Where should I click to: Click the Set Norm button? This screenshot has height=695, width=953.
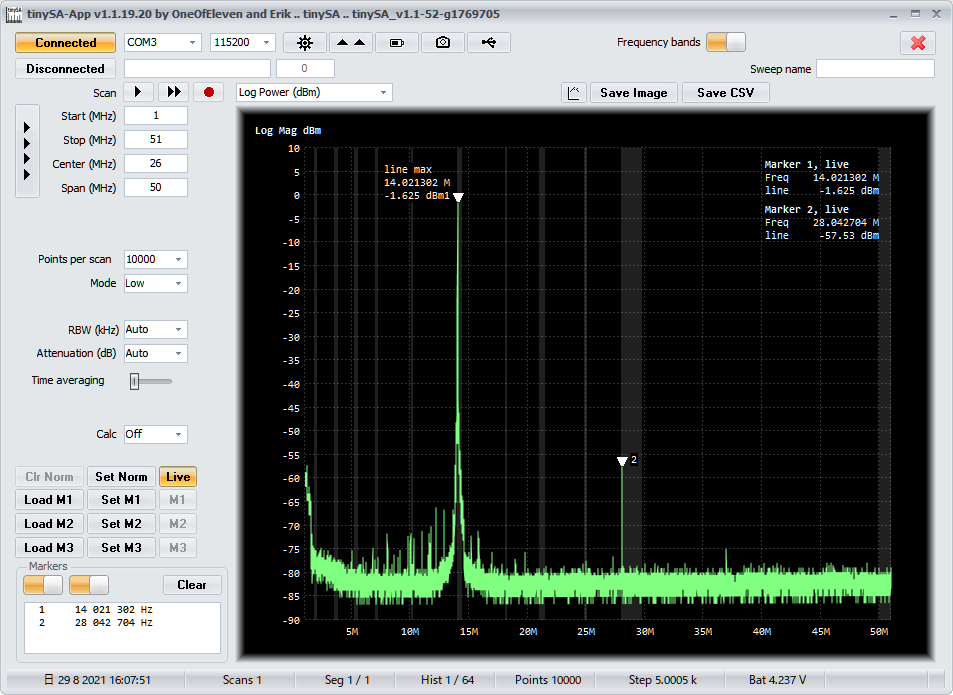coord(122,477)
